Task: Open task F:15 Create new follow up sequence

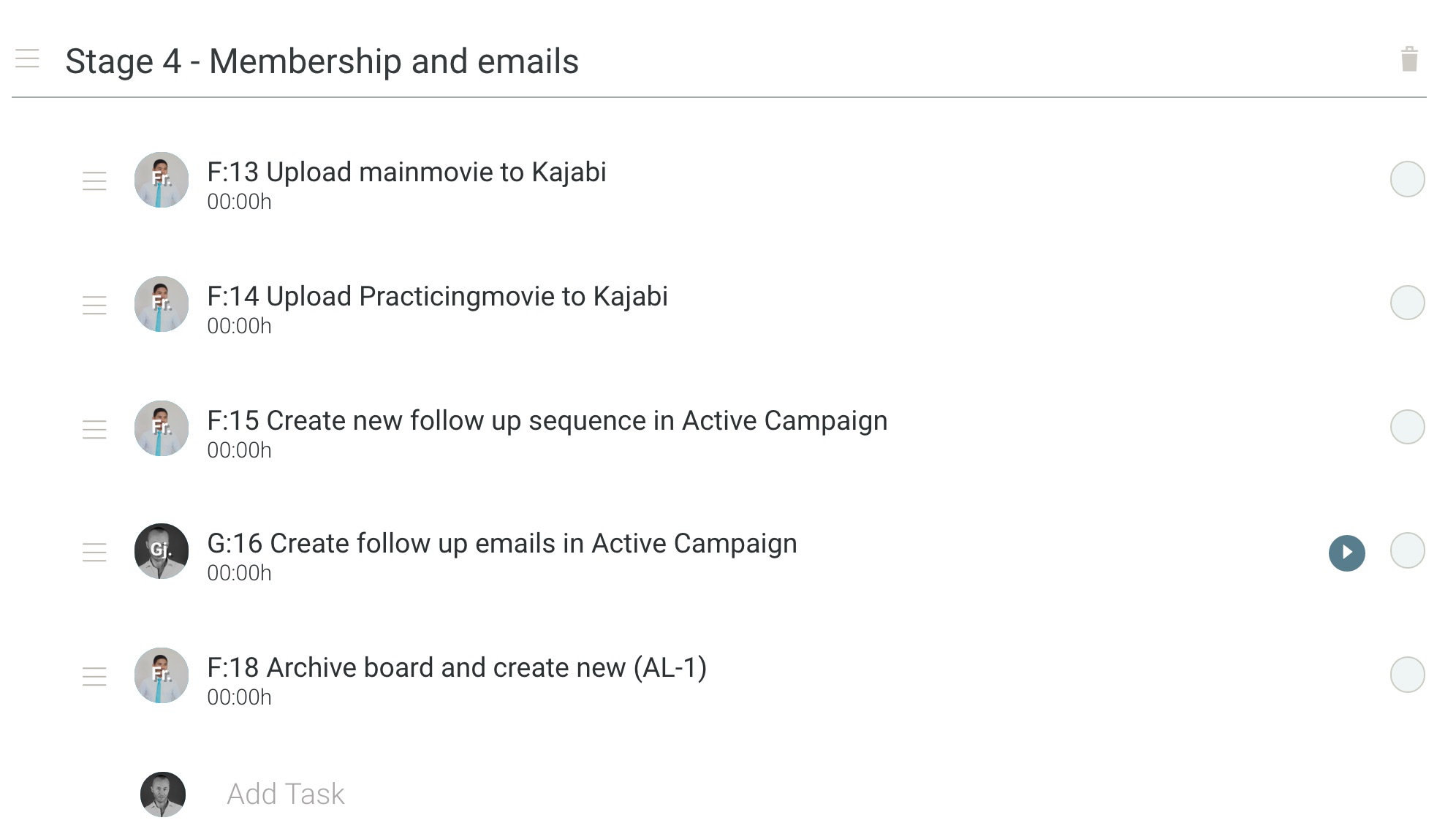Action: [x=547, y=421]
